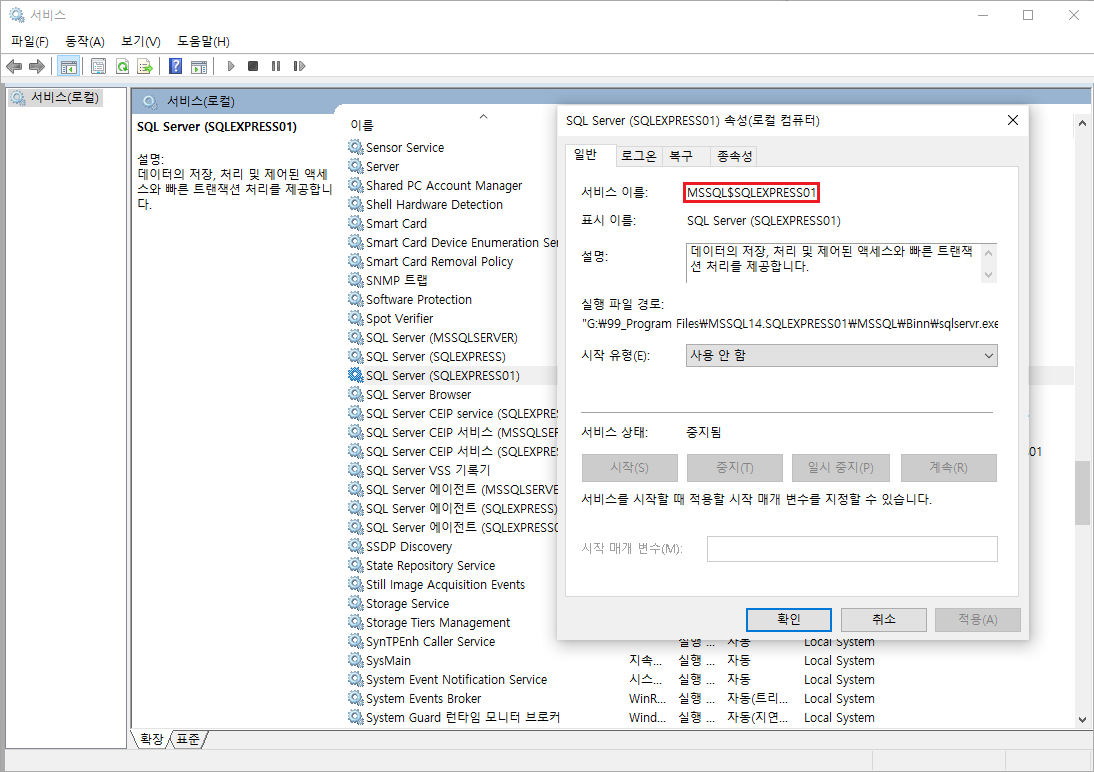Click the 적용(A) button
The height and width of the screenshot is (772, 1094).
[977, 619]
